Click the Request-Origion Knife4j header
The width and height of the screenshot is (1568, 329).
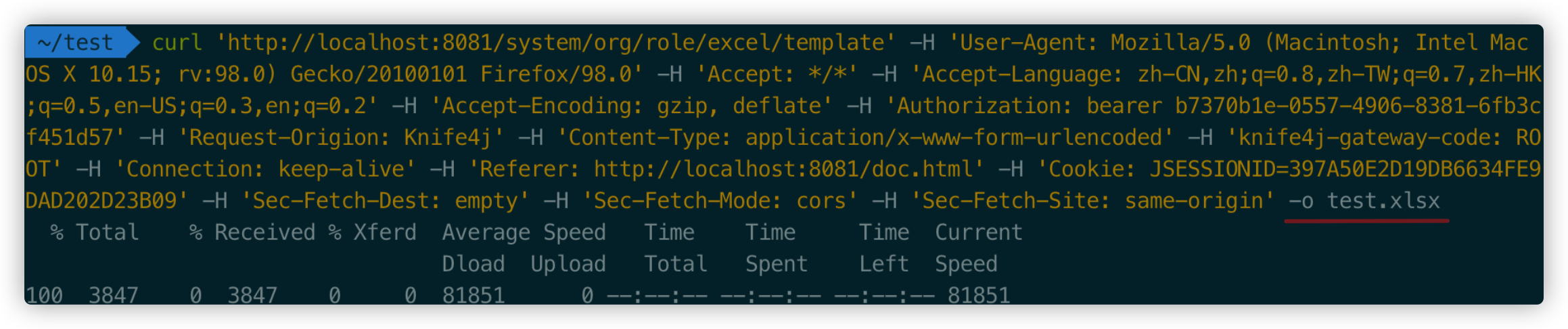340,137
